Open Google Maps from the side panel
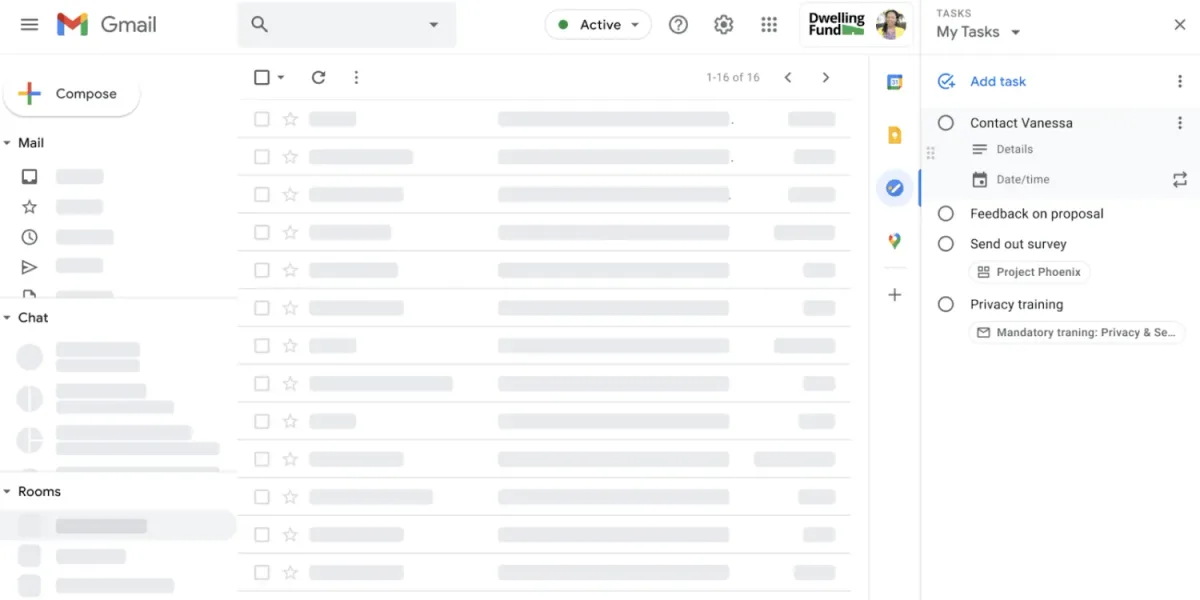The width and height of the screenshot is (1200, 600). click(x=894, y=240)
